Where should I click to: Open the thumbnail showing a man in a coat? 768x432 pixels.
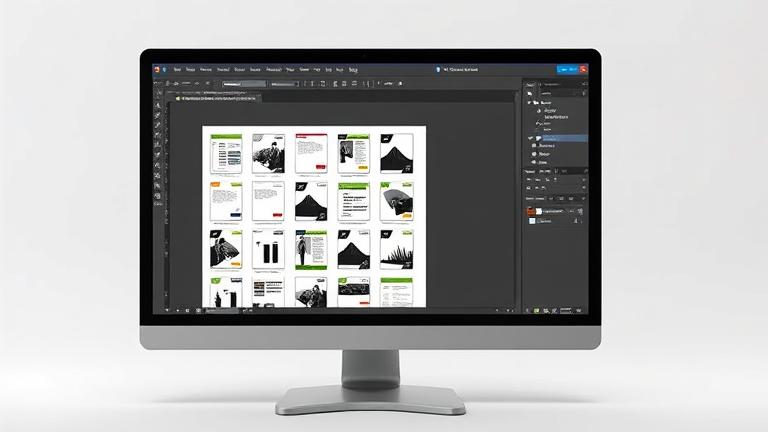268,154
